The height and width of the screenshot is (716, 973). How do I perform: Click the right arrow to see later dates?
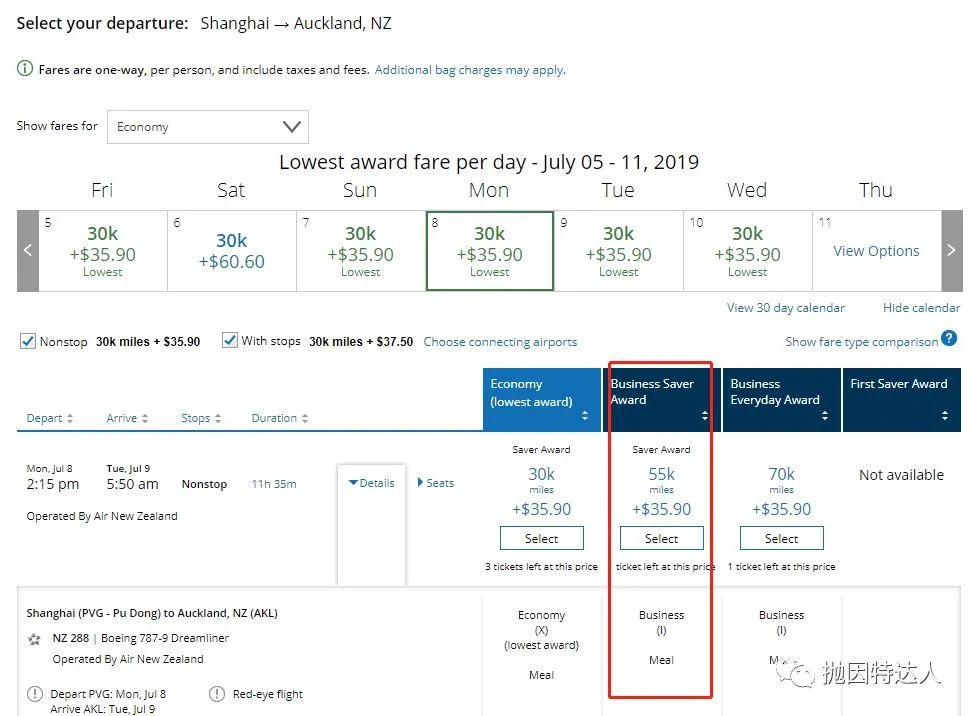951,250
